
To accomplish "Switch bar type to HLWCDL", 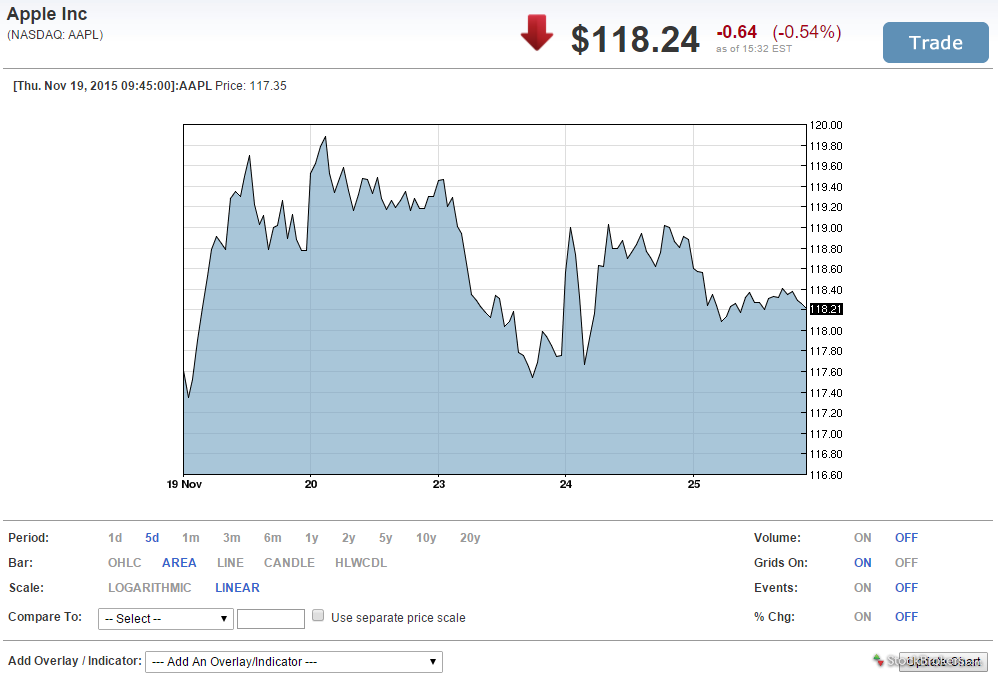I will [x=361, y=563].
